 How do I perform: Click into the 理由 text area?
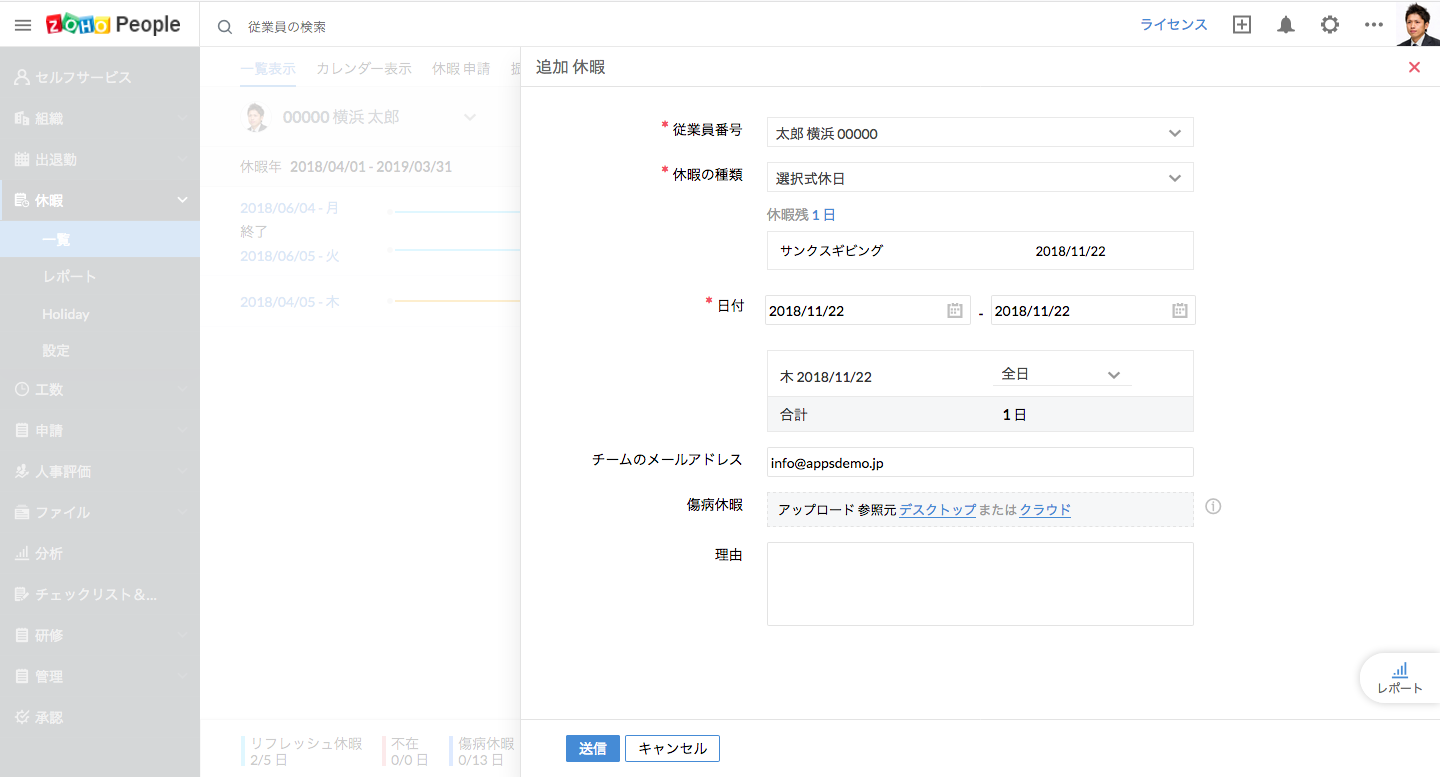(979, 584)
